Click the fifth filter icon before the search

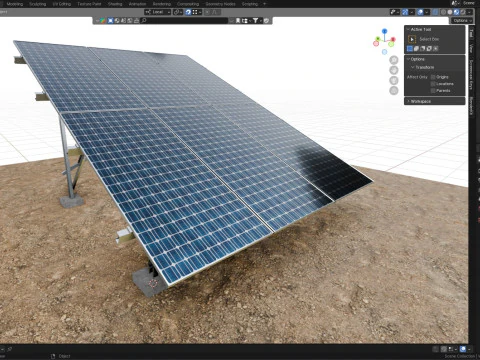(136, 21)
